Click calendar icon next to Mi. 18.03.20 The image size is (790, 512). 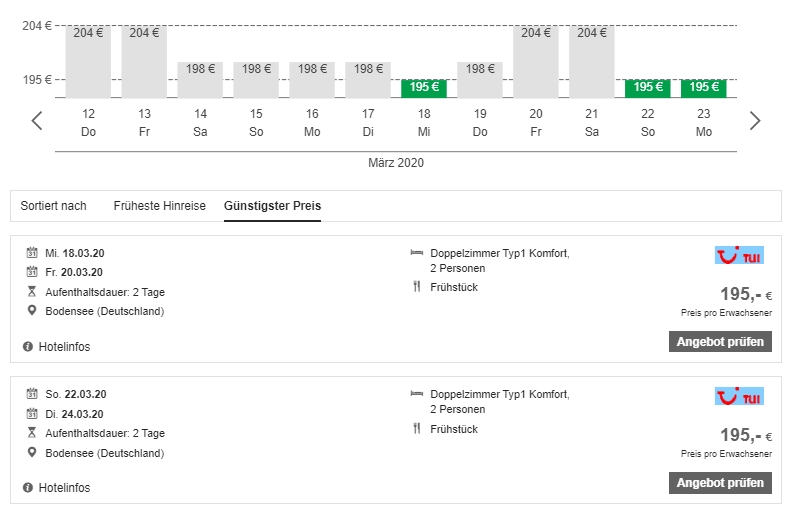[x=31, y=253]
